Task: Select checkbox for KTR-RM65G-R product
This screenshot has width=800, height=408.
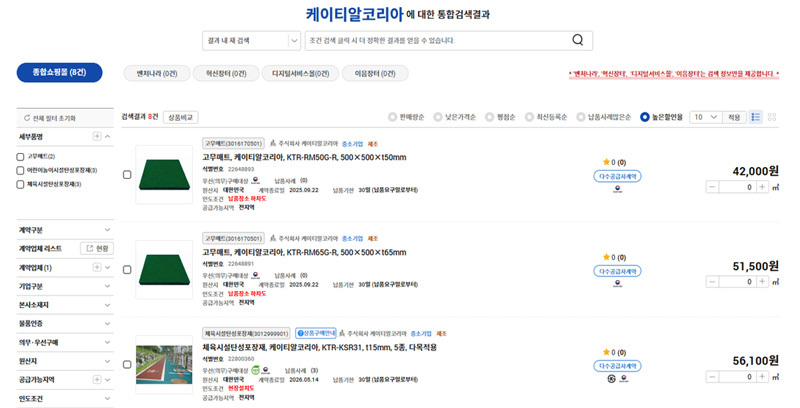Action: click(127, 269)
